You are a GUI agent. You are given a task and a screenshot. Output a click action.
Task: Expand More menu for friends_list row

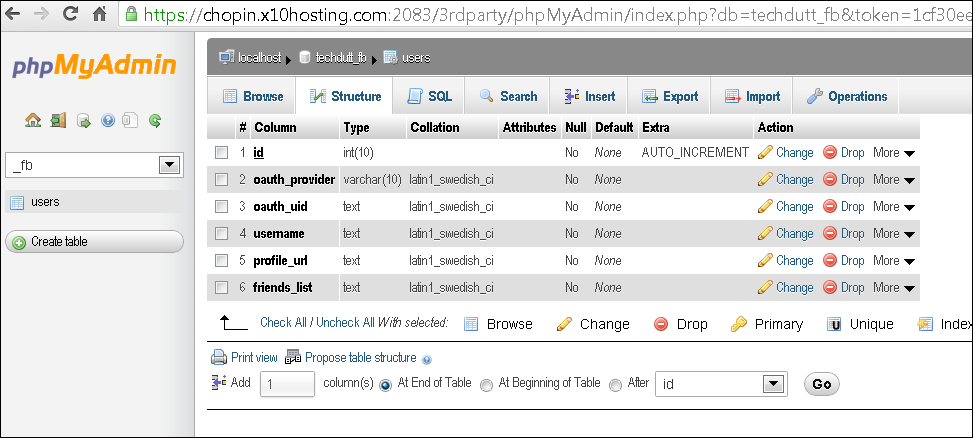pos(894,287)
